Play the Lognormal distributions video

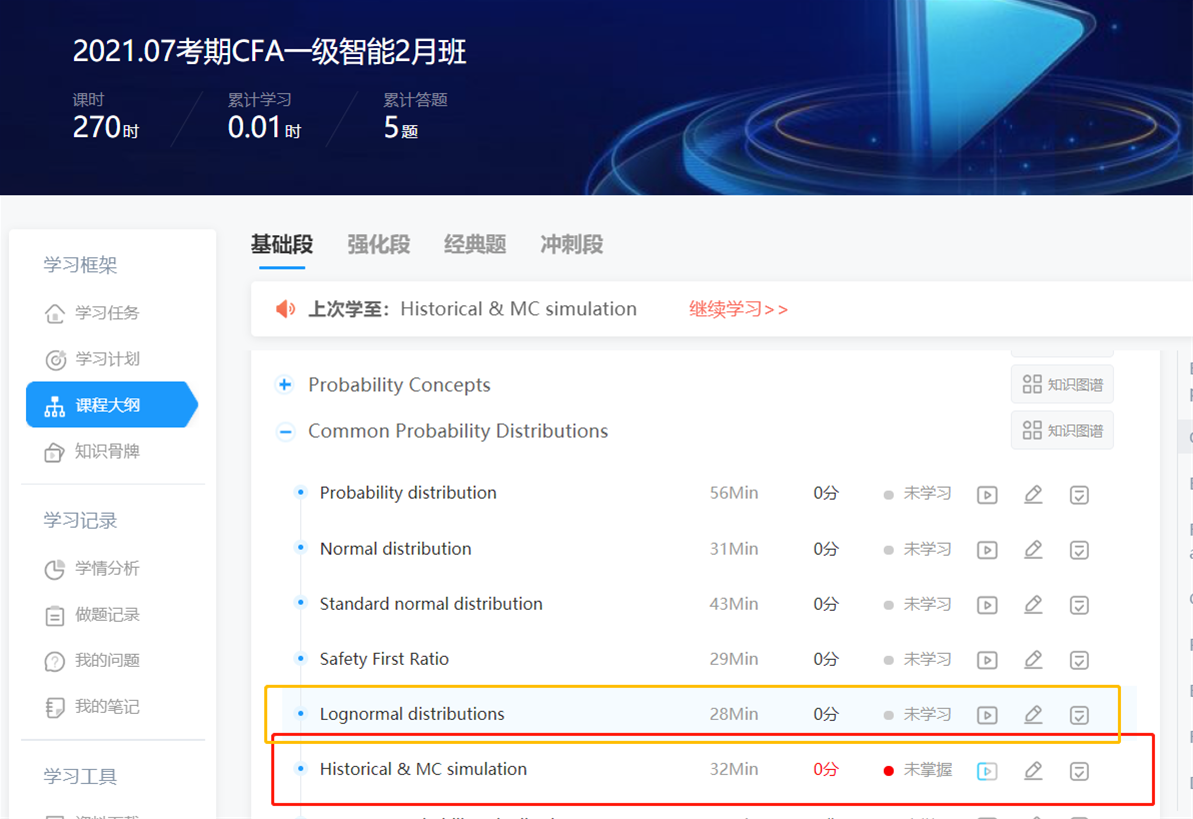[987, 715]
